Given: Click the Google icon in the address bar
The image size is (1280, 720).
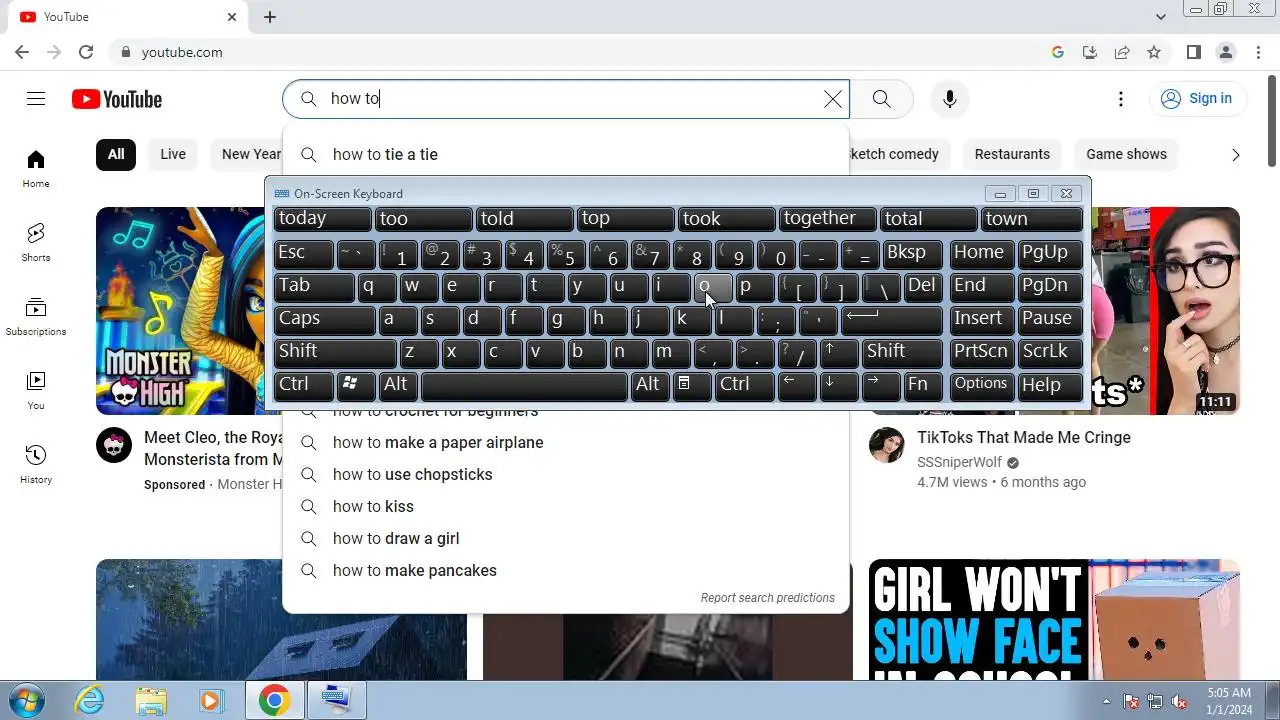Looking at the screenshot, I should 1058,52.
